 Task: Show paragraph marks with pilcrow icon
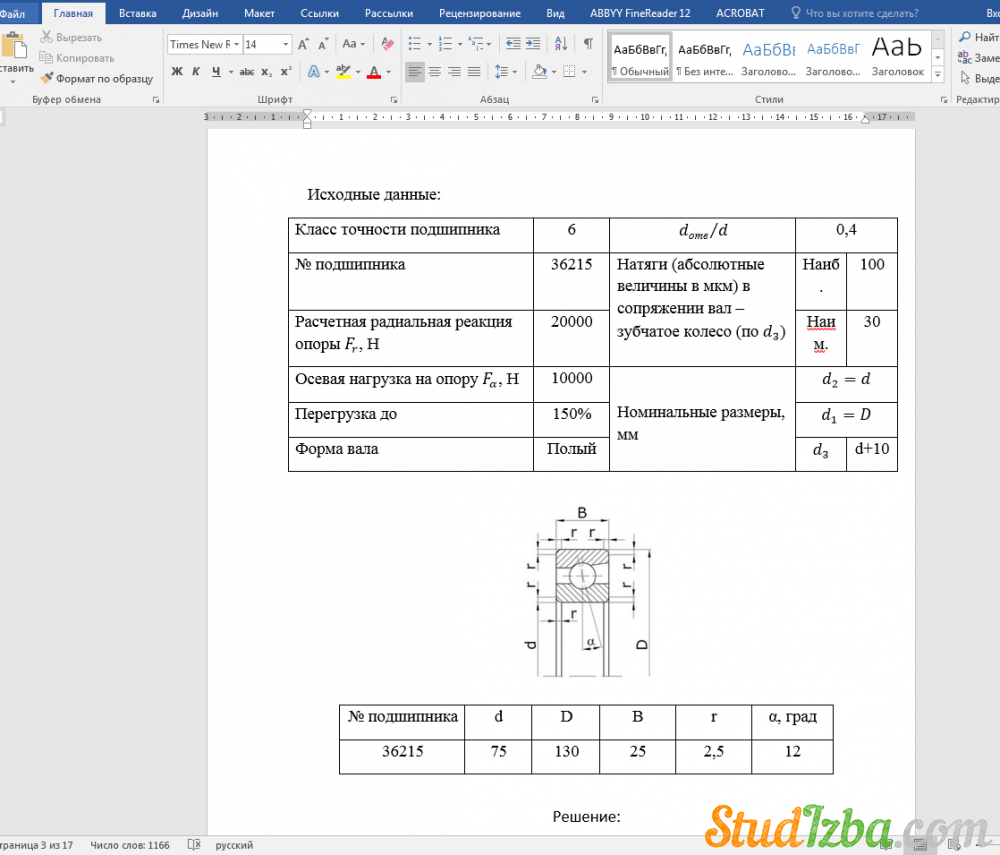click(588, 45)
